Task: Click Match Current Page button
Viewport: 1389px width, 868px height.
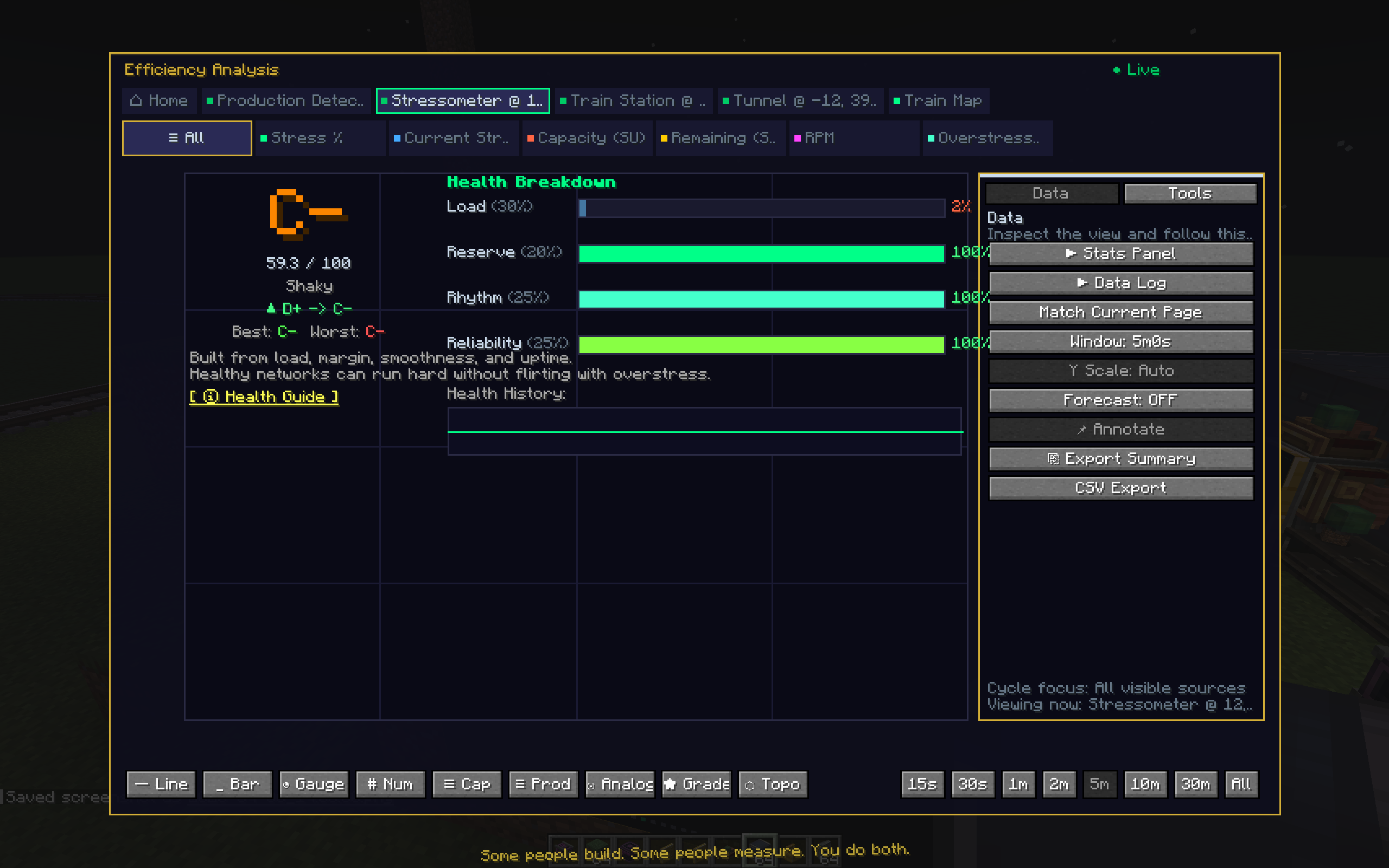Action: click(1120, 312)
